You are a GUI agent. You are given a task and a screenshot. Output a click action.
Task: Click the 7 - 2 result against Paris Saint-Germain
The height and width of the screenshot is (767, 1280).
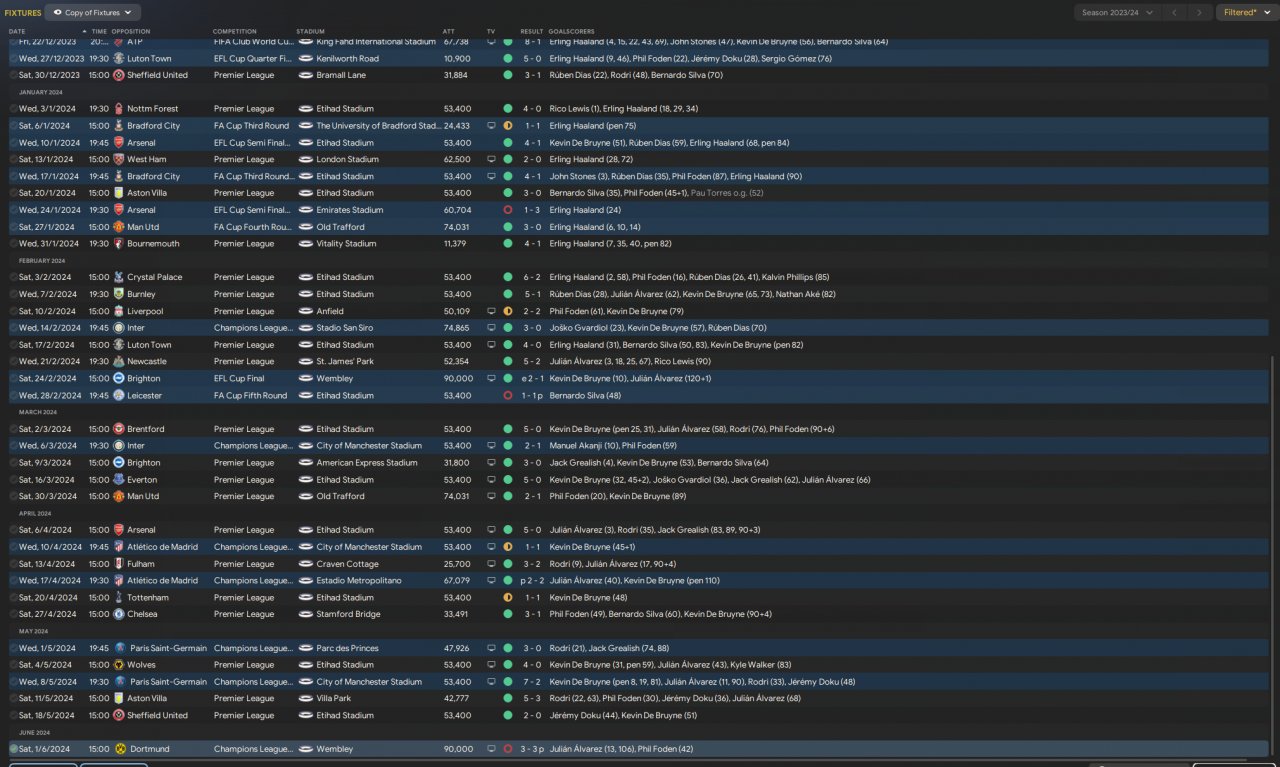pos(532,682)
